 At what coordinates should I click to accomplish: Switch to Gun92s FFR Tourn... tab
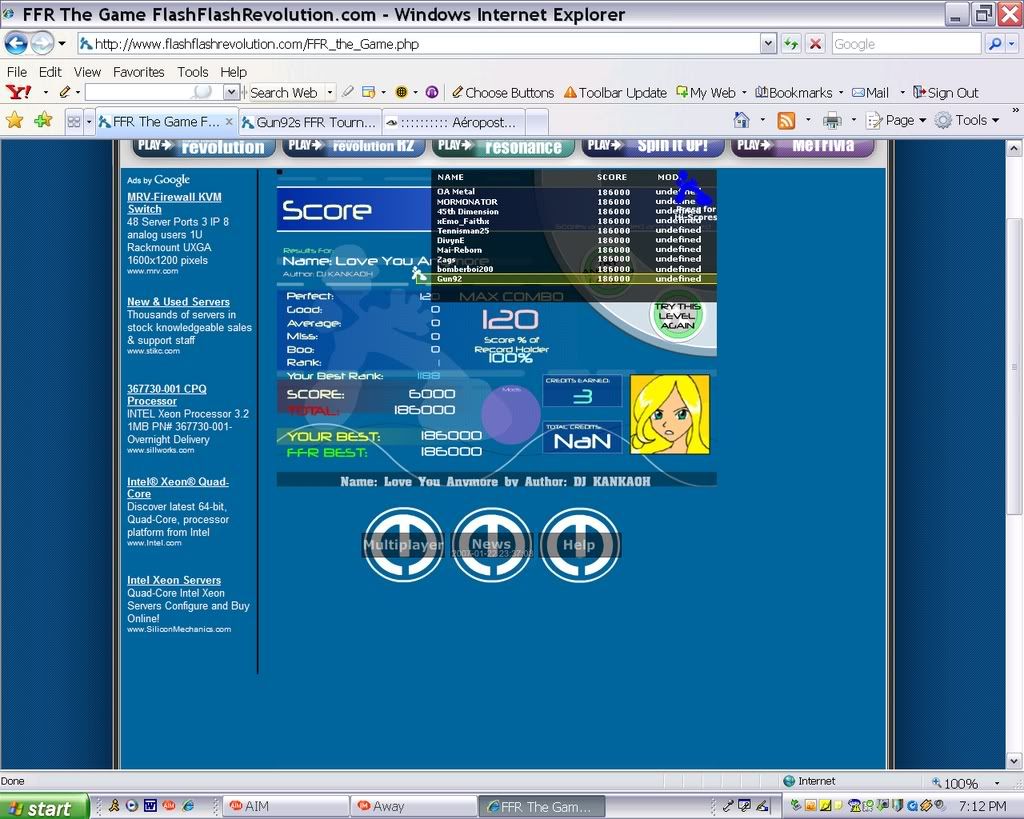[309, 122]
